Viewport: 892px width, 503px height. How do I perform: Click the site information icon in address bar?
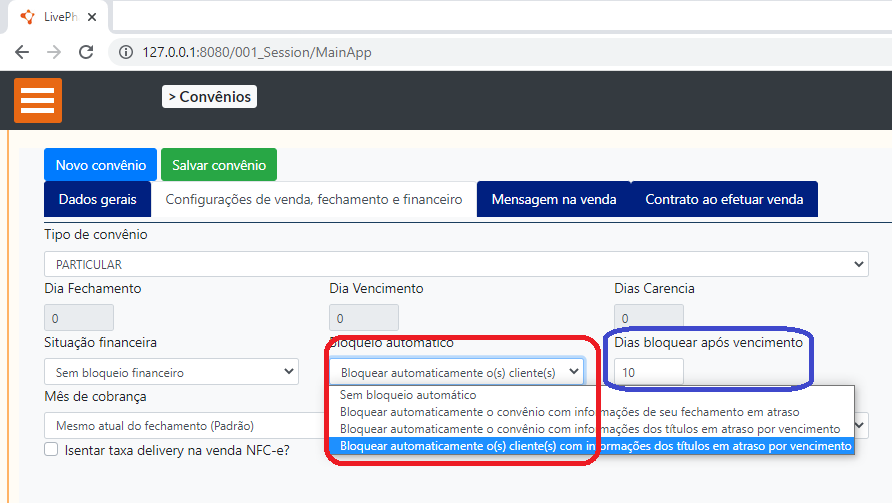(126, 52)
